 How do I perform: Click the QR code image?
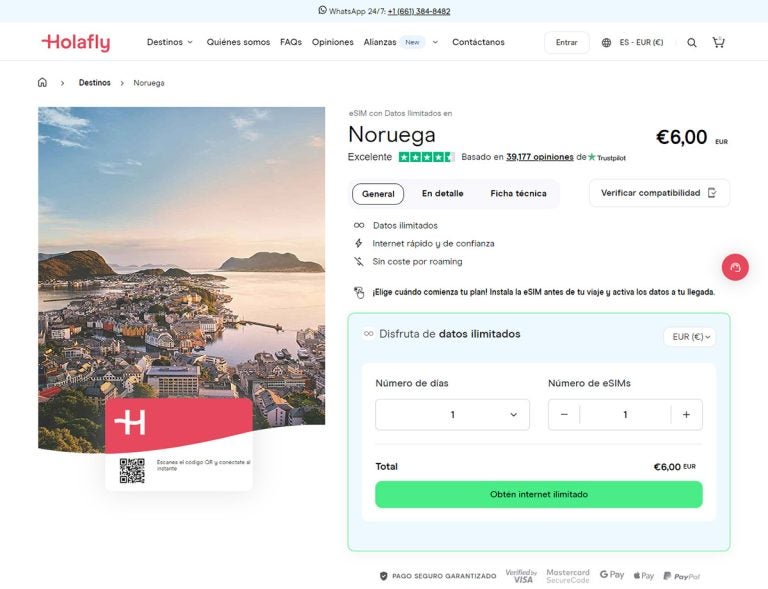tap(132, 470)
